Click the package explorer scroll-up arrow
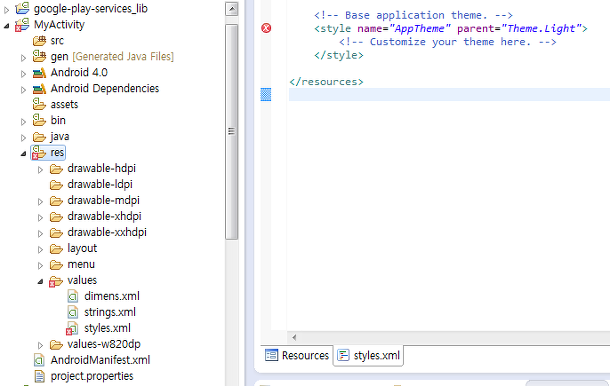Viewport: 610px width, 386px height. click(231, 9)
